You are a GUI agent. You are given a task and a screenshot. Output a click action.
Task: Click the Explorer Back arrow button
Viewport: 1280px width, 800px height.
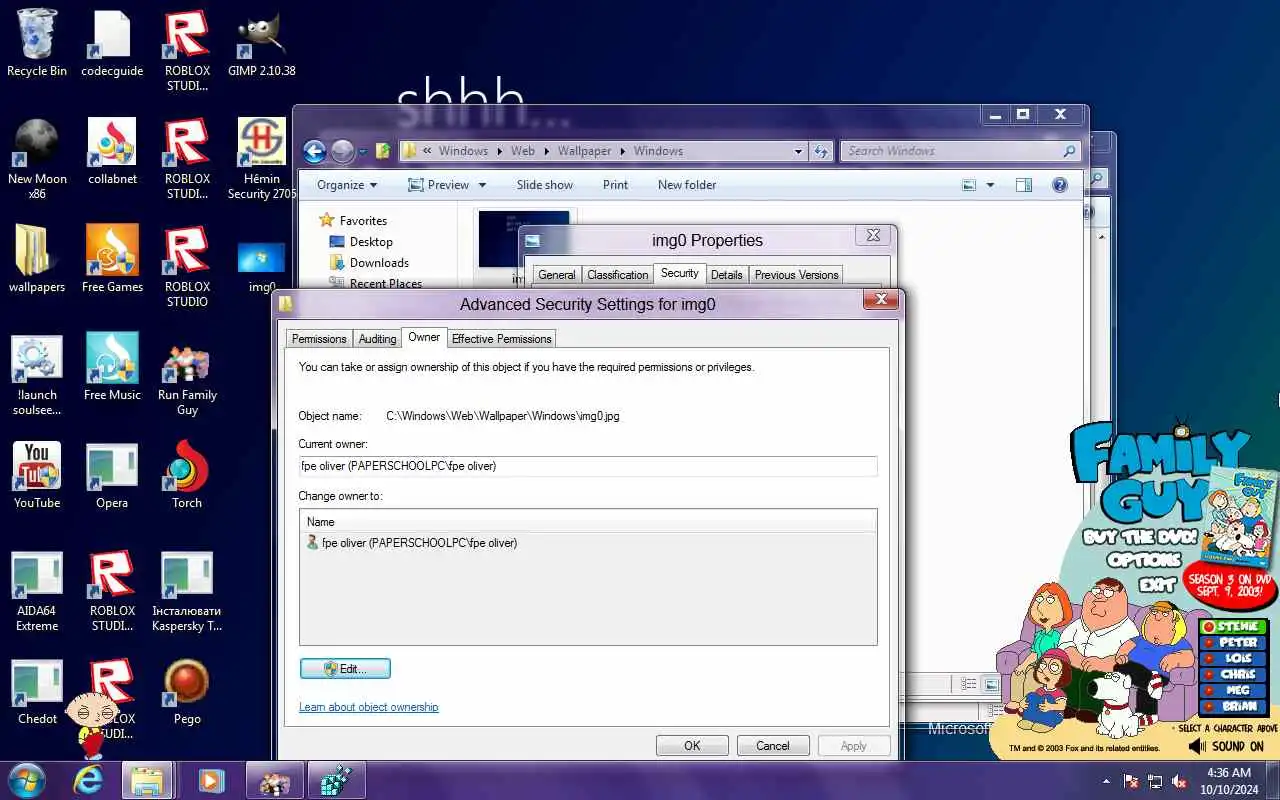[314, 151]
